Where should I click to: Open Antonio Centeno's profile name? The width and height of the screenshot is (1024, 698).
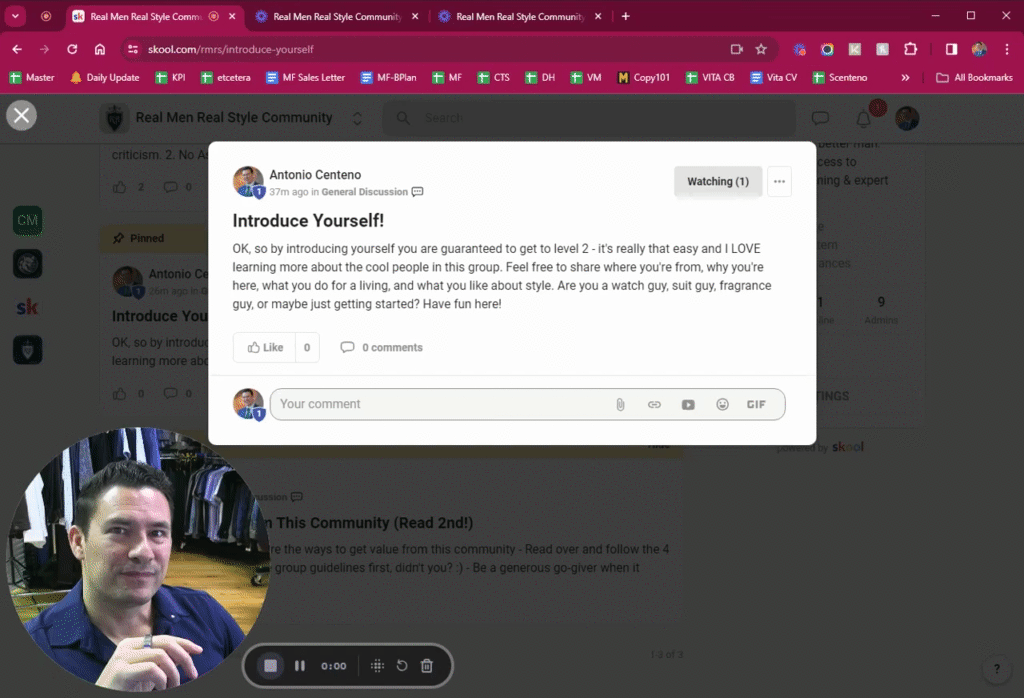[315, 175]
